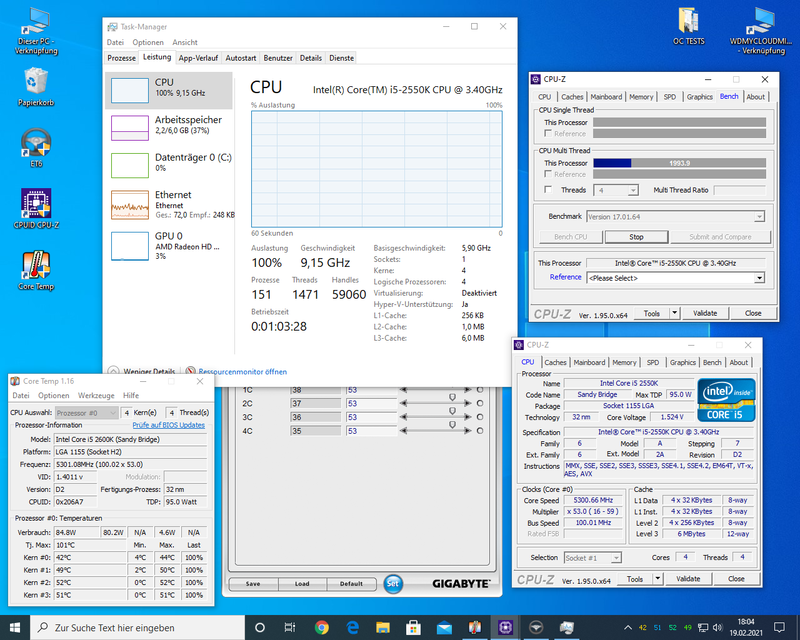This screenshot has width=800, height=640.
Task: Open OC TESTS folder on desktop
Action: click(x=688, y=27)
